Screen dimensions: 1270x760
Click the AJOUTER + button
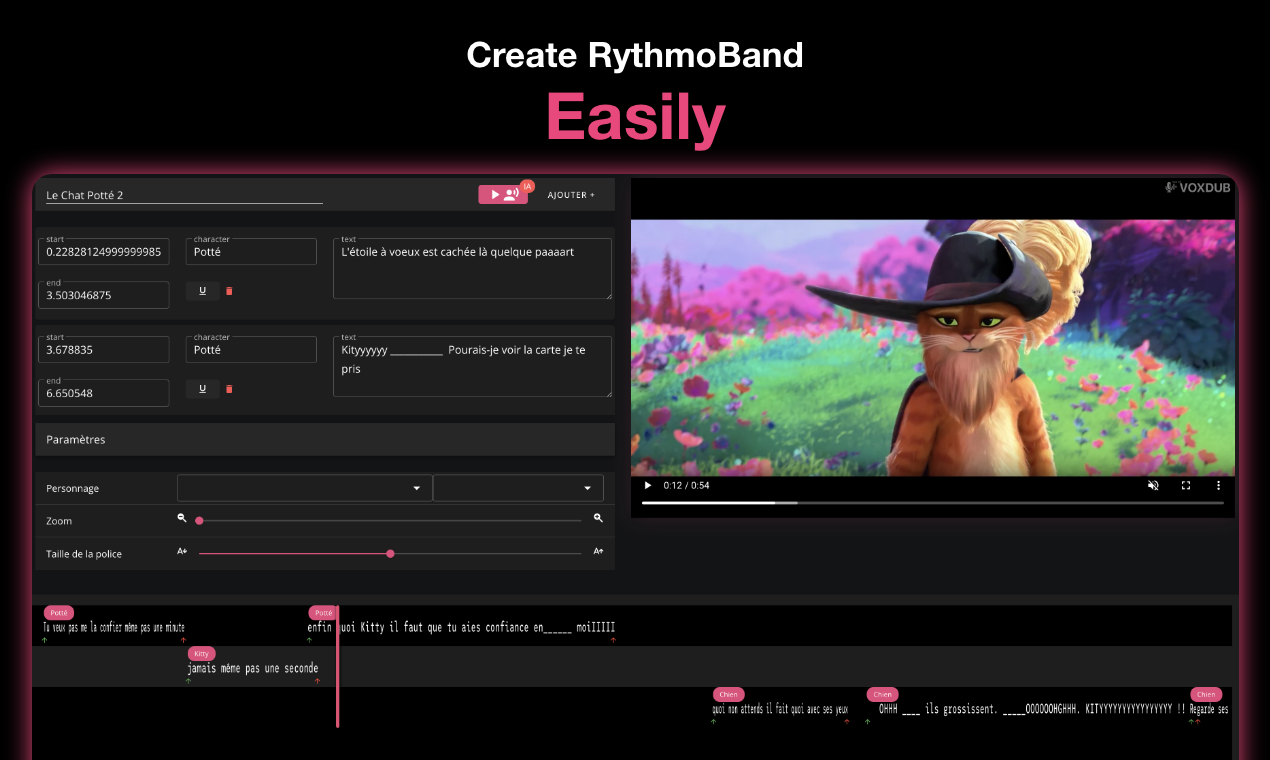click(571, 195)
